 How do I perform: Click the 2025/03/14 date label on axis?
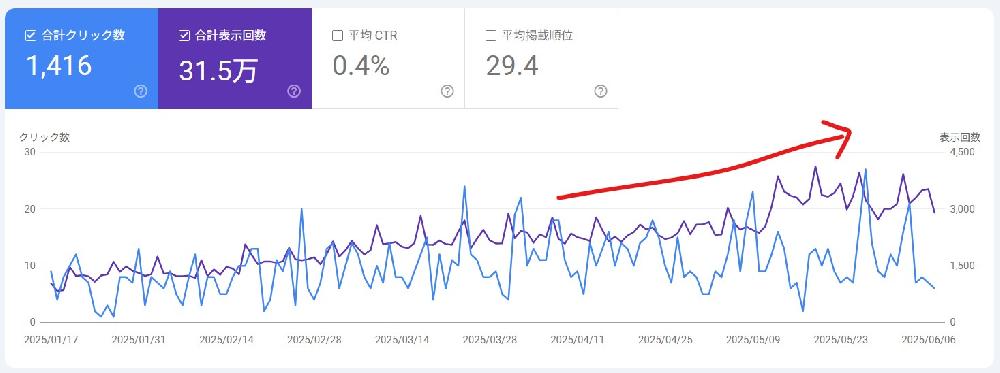(x=402, y=340)
